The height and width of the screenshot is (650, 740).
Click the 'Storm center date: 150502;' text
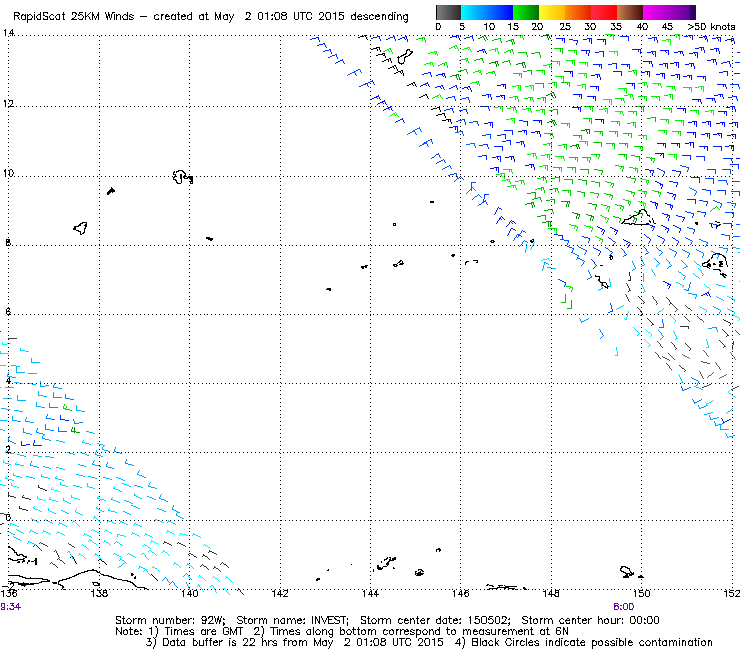tap(435, 621)
